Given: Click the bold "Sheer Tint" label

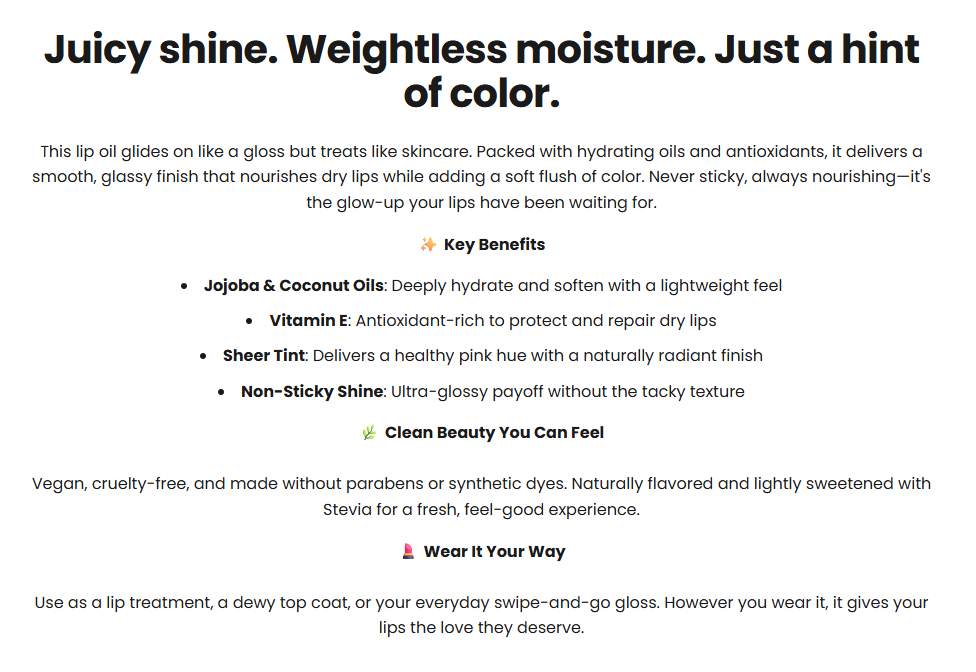Looking at the screenshot, I should pos(263,356).
